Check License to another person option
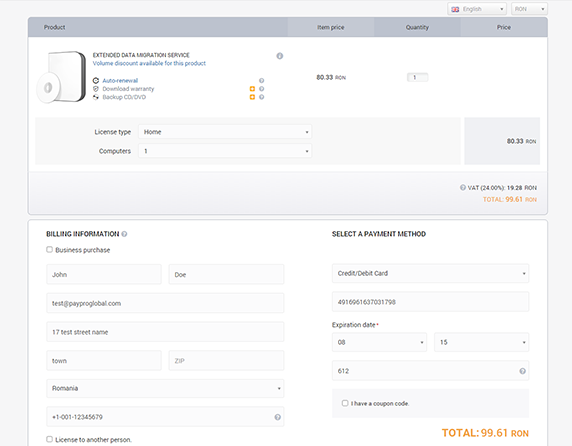 [49, 439]
